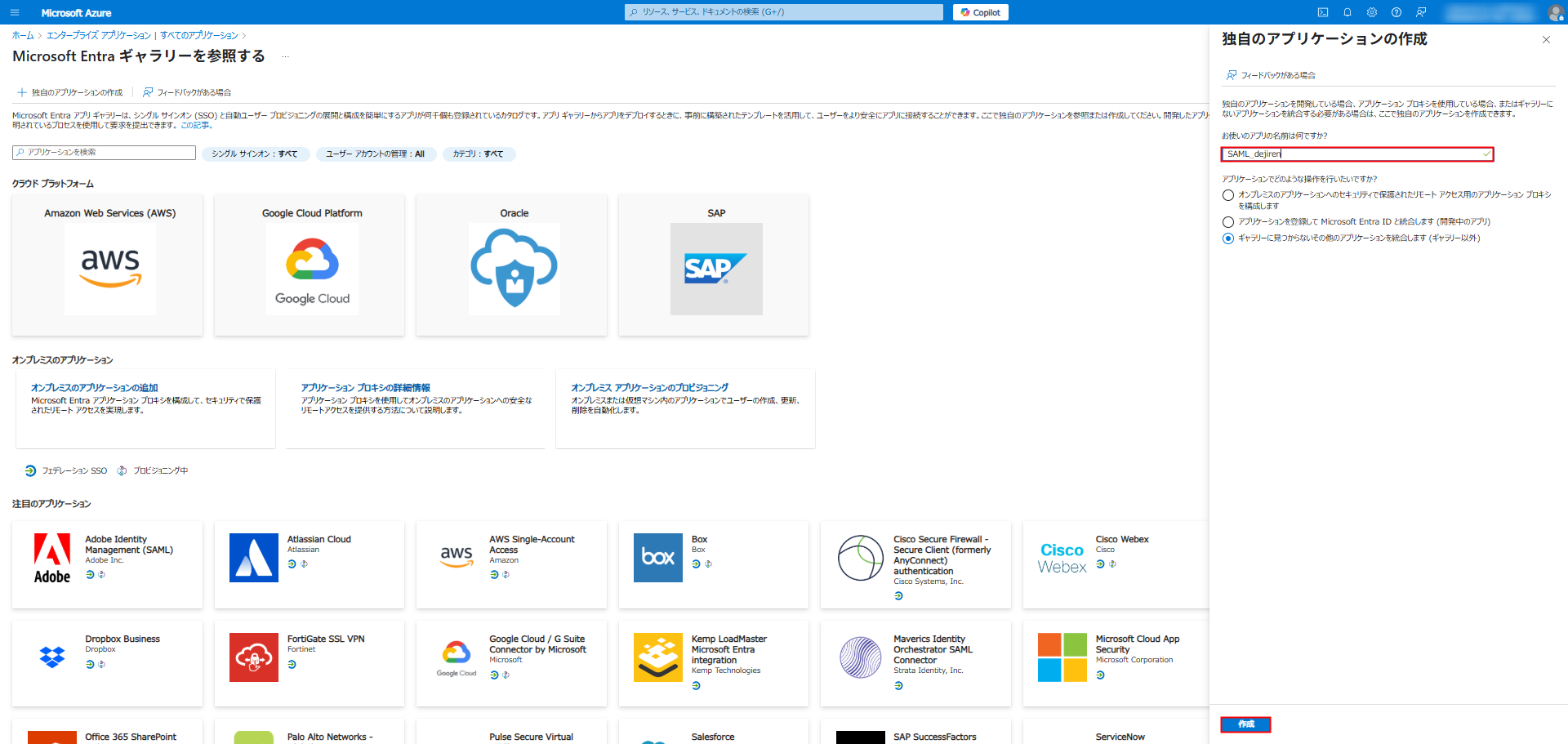
Task: Open the SAP SuccessFactors app card
Action: point(915,732)
